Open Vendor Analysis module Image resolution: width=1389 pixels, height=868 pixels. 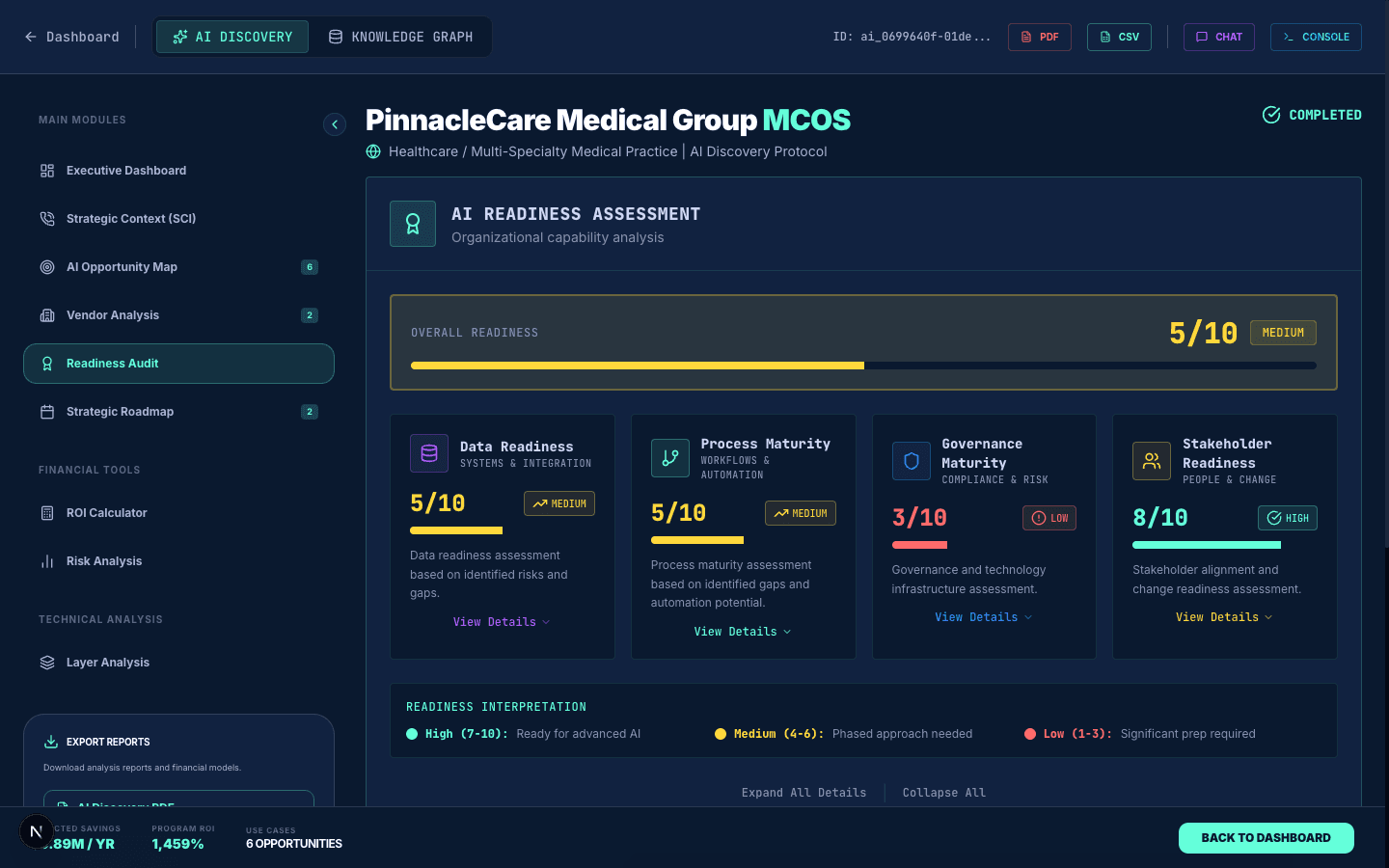click(178, 315)
